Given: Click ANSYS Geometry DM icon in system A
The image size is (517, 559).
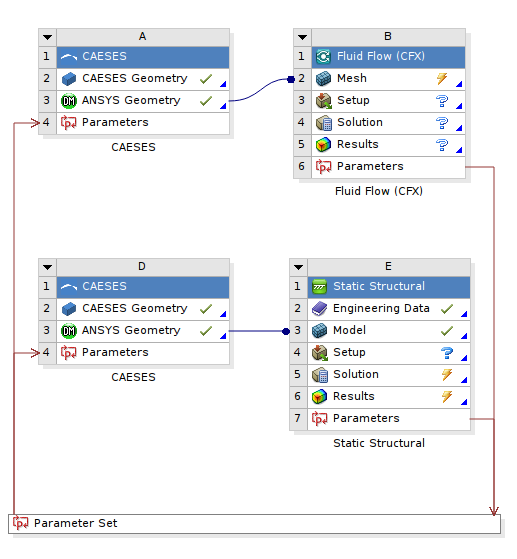Looking at the screenshot, I should tap(69, 101).
